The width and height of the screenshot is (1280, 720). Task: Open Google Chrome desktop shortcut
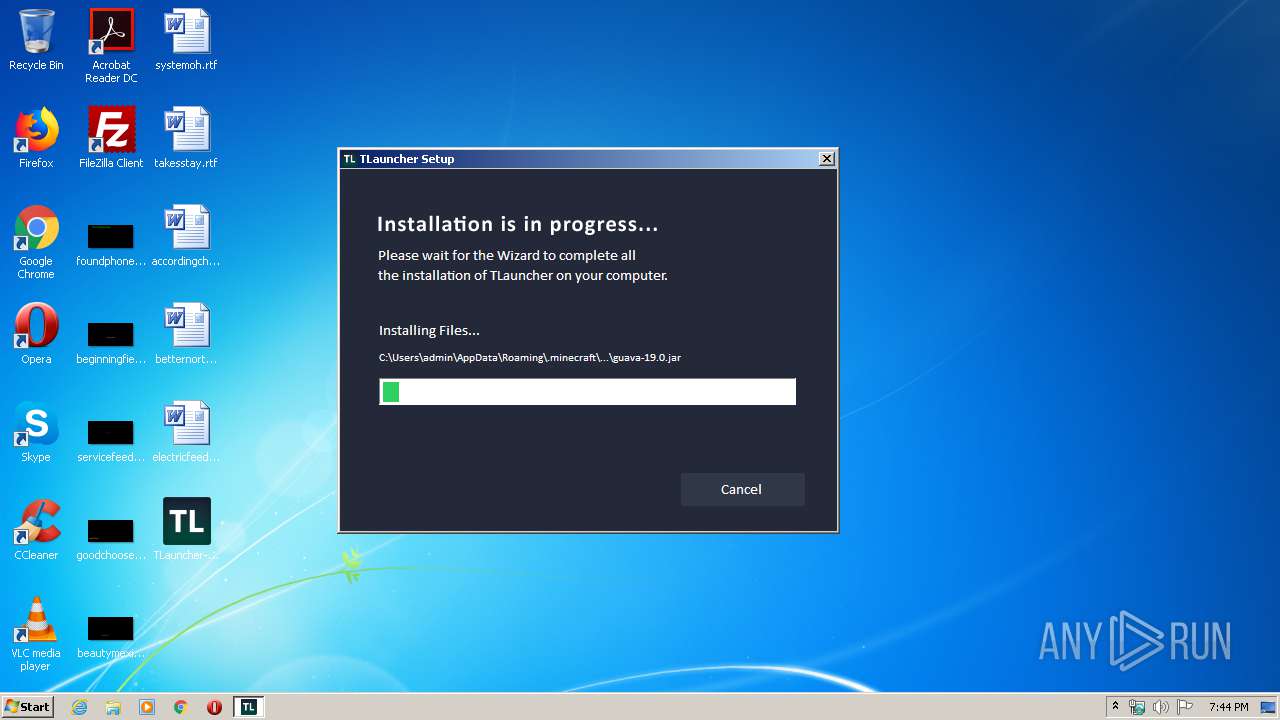click(x=36, y=242)
